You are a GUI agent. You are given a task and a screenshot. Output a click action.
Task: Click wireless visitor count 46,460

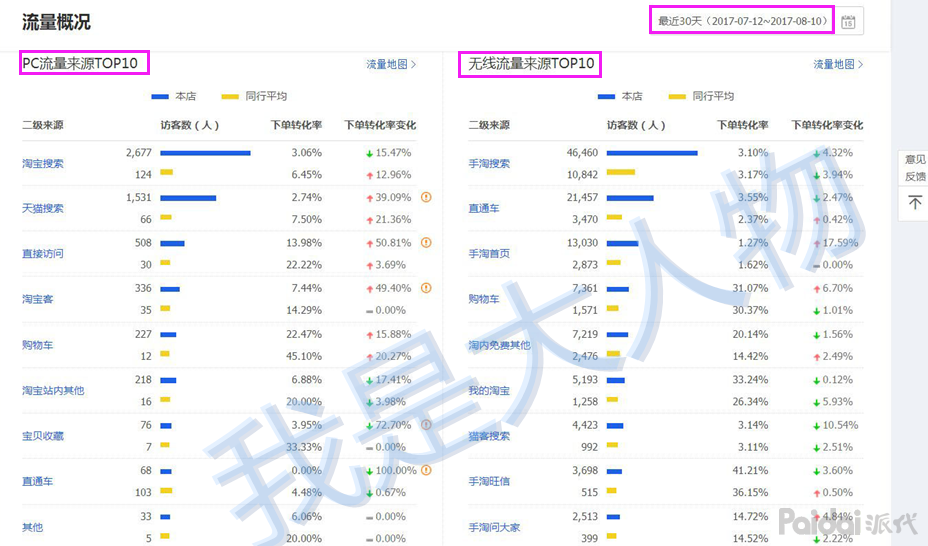[582, 153]
